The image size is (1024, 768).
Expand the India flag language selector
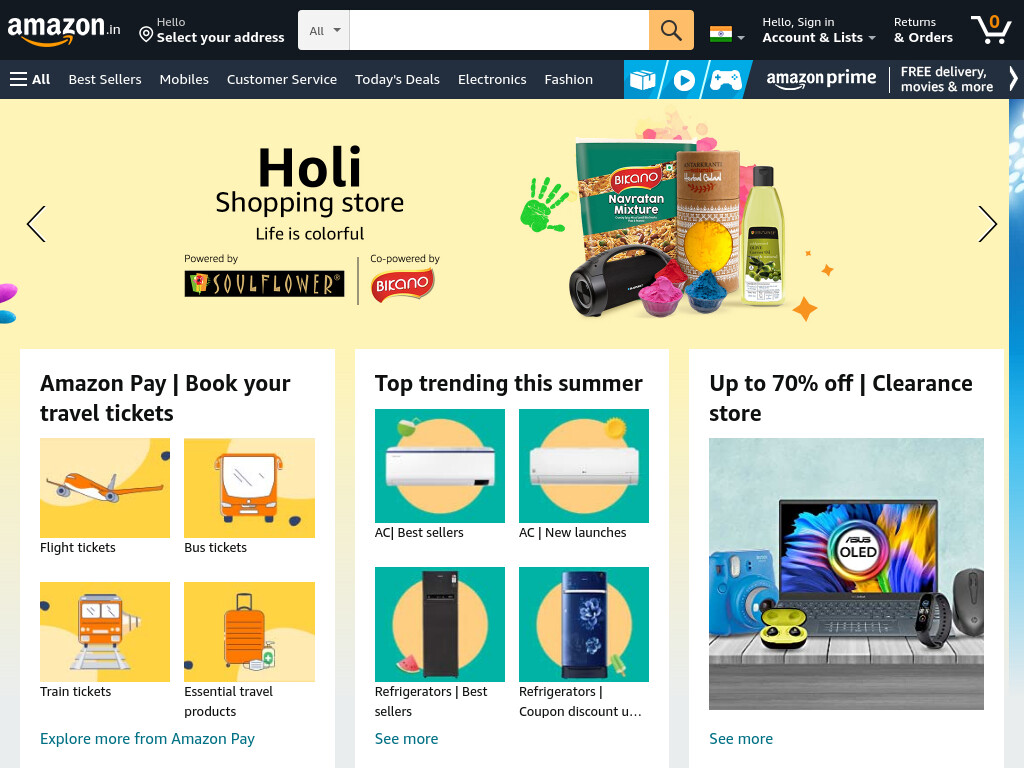point(728,34)
